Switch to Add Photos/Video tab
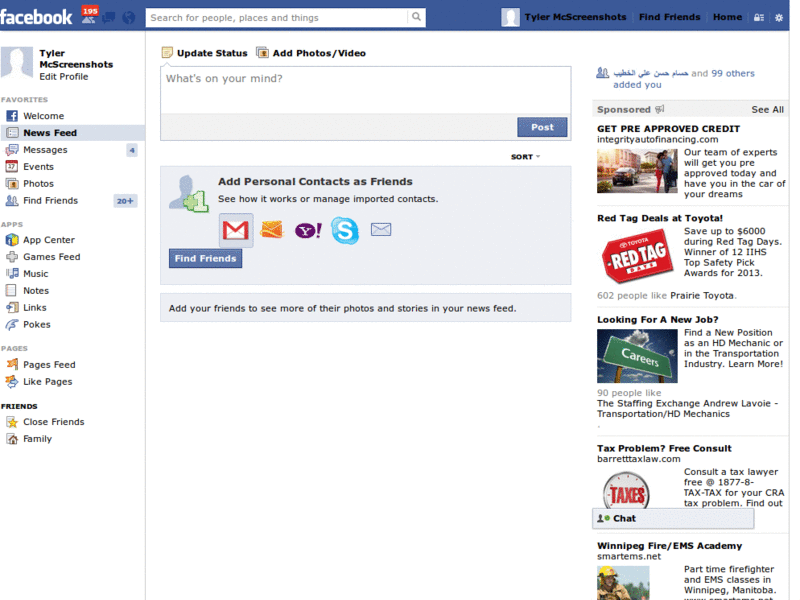The image size is (800, 600). 311,53
